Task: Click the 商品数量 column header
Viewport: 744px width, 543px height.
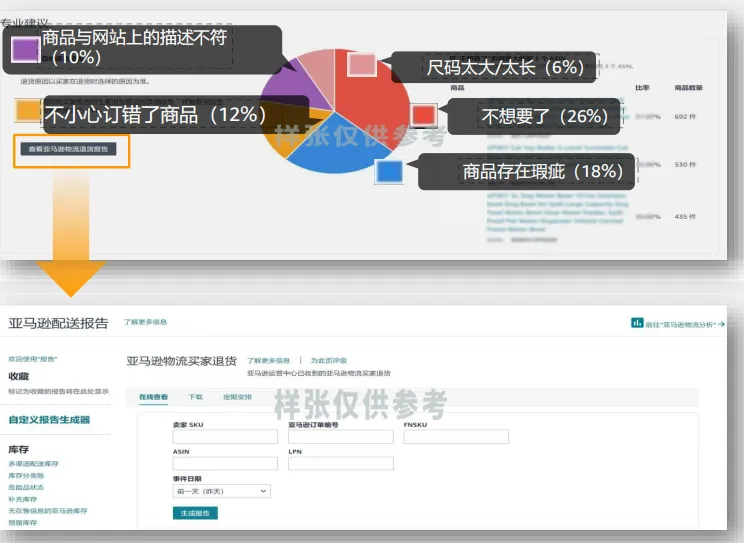Action: pyautogui.click(x=688, y=88)
